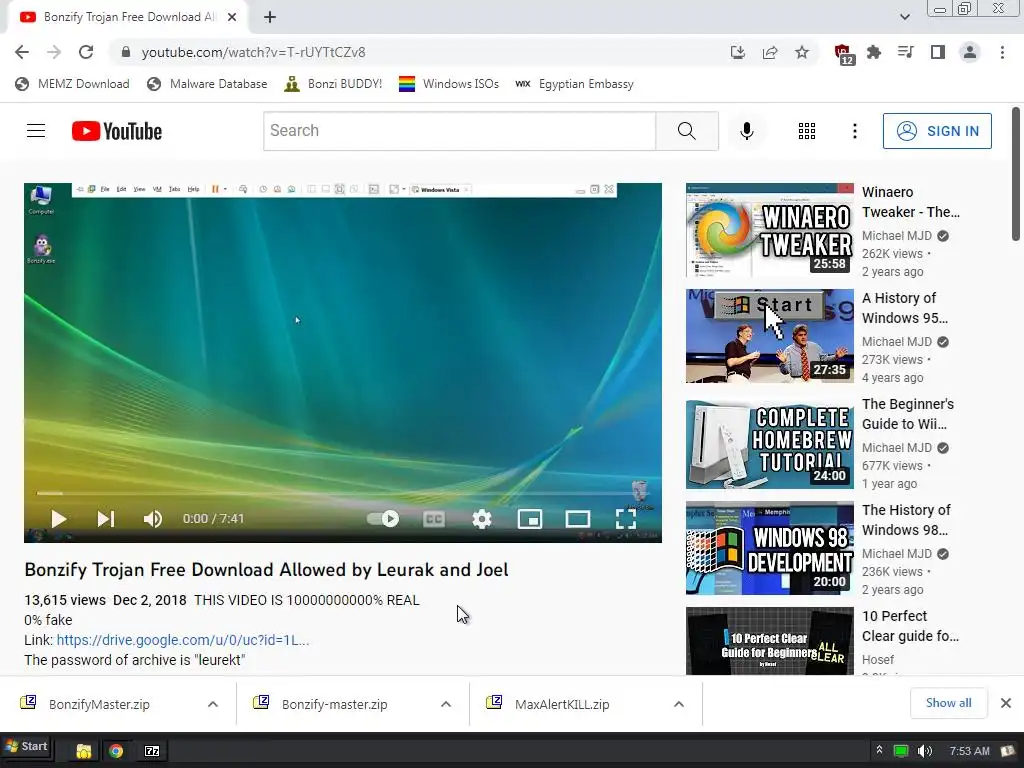Open a new browser tab
Image resolution: width=1024 pixels, height=768 pixels.
click(x=270, y=17)
